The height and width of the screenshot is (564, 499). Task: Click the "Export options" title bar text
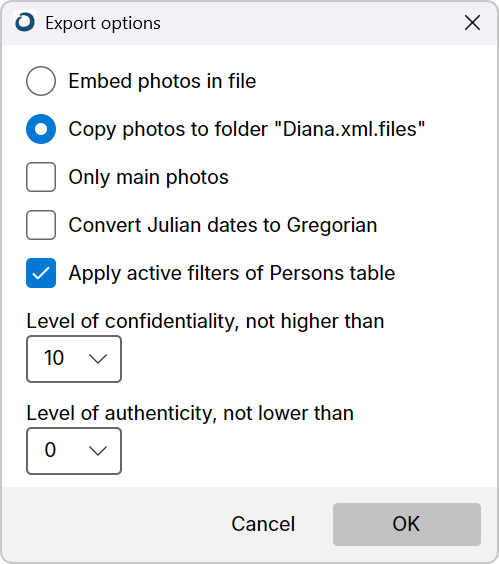(103, 23)
